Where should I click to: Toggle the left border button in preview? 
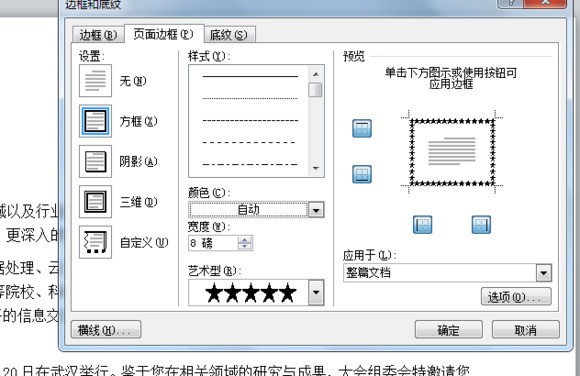tap(422, 225)
